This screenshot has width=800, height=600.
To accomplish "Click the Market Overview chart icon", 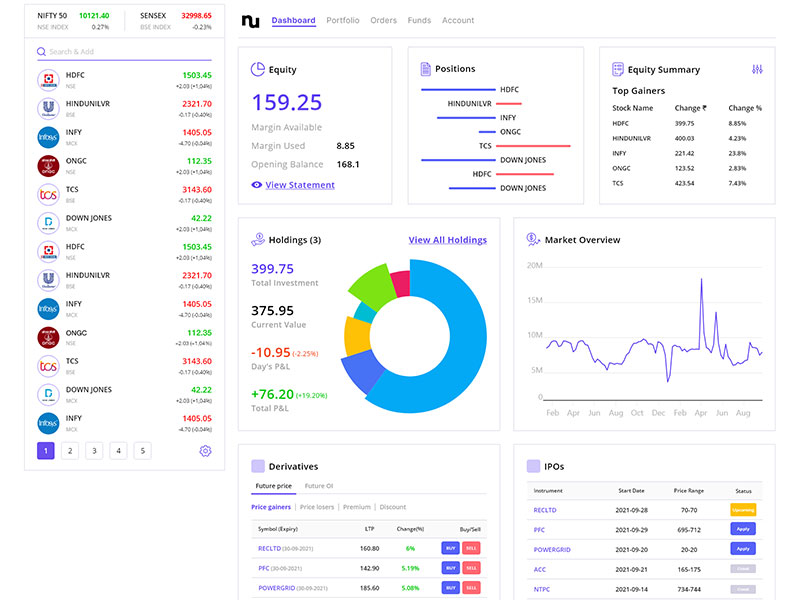I will [533, 239].
